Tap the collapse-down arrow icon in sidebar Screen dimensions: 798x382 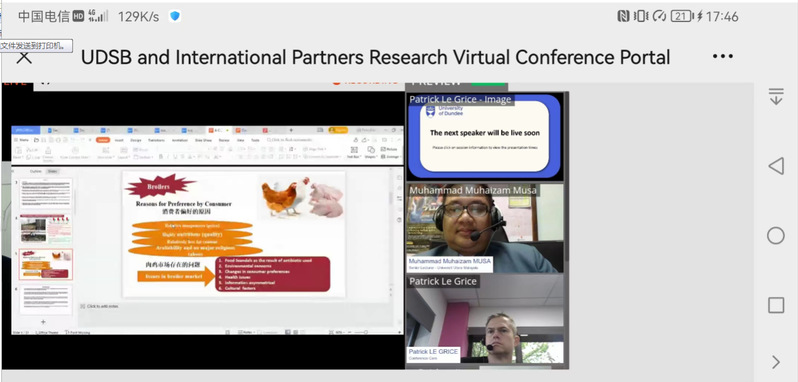point(776,97)
